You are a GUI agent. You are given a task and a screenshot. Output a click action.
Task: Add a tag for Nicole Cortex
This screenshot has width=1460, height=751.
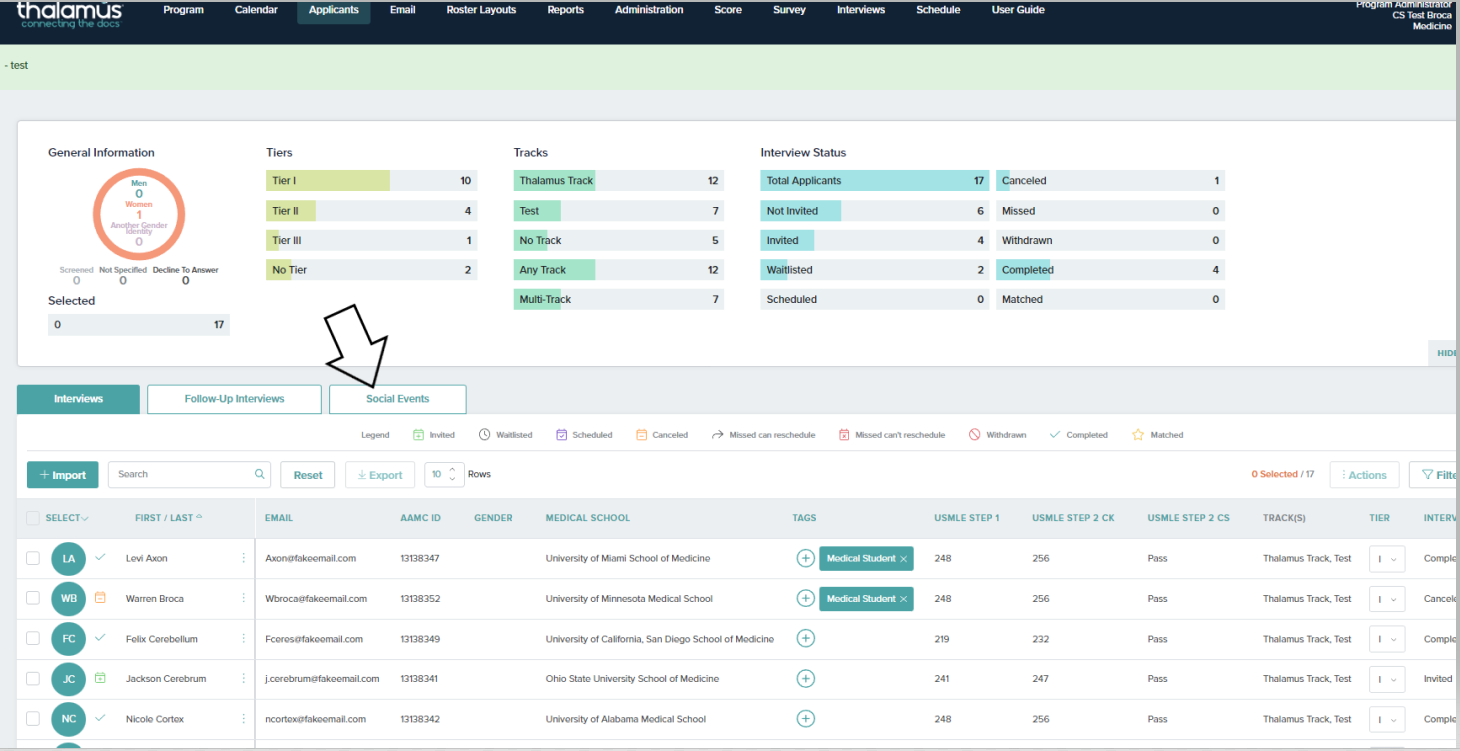pos(805,718)
